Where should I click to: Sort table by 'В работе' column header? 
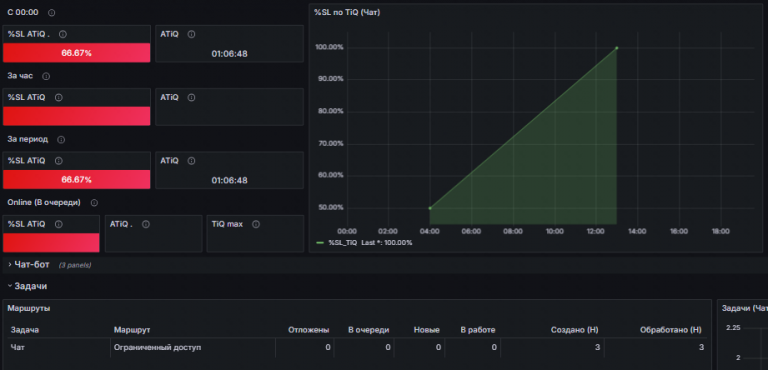(x=478, y=330)
